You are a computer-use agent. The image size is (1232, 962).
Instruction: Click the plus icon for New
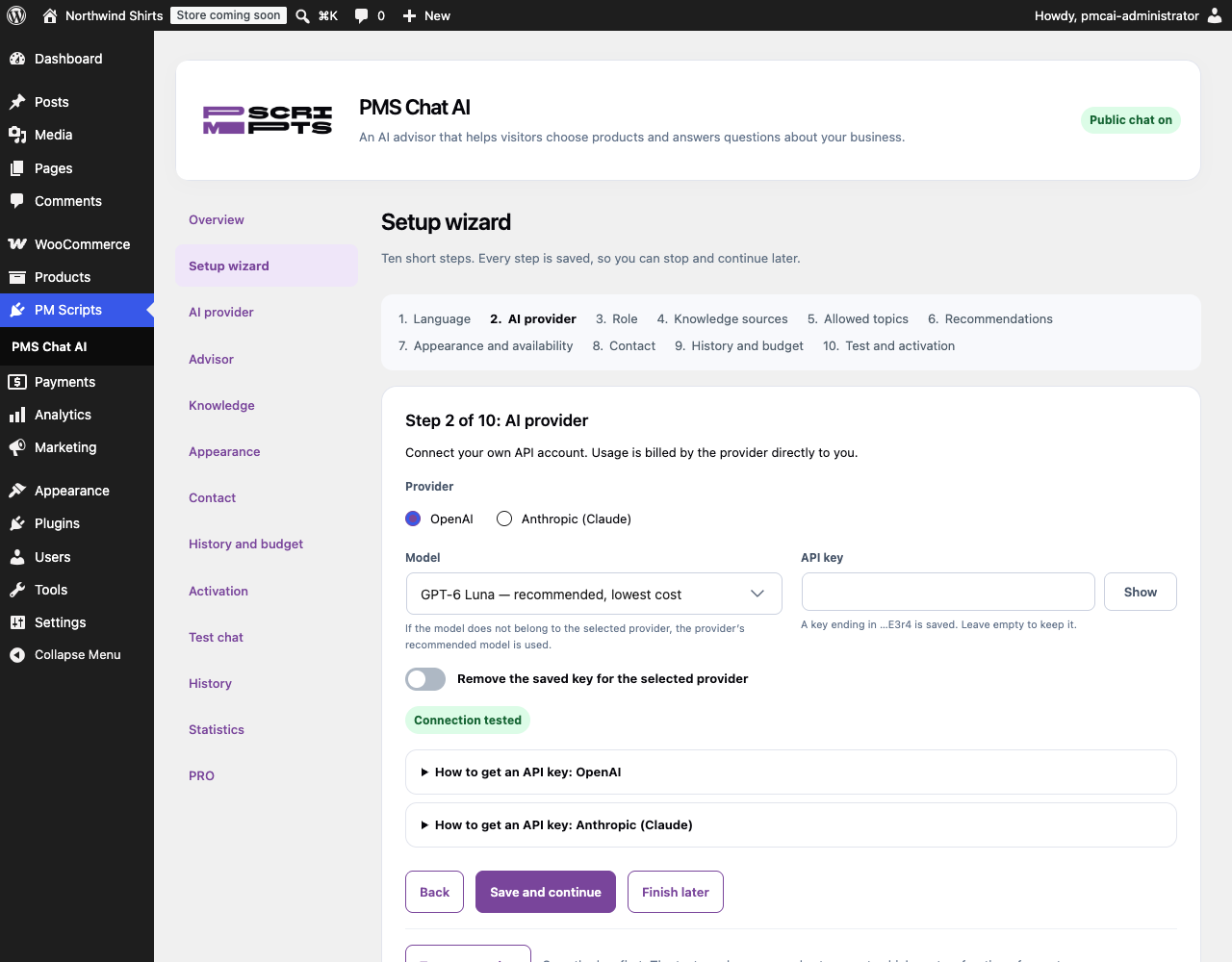point(409,15)
